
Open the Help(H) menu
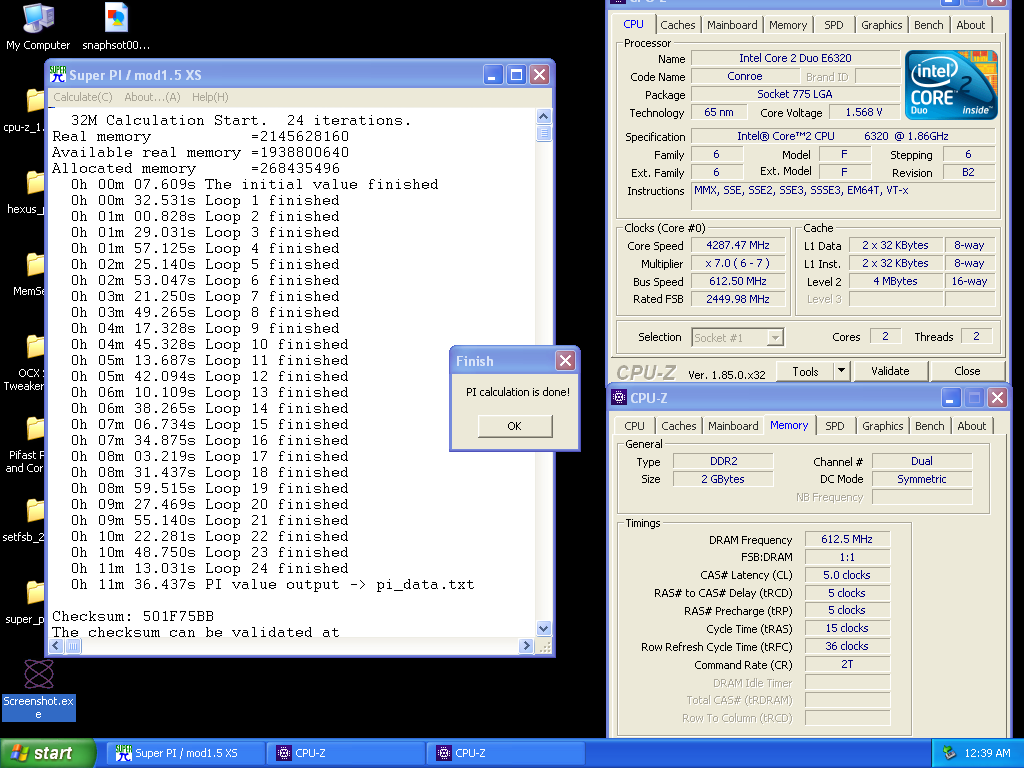[210, 97]
